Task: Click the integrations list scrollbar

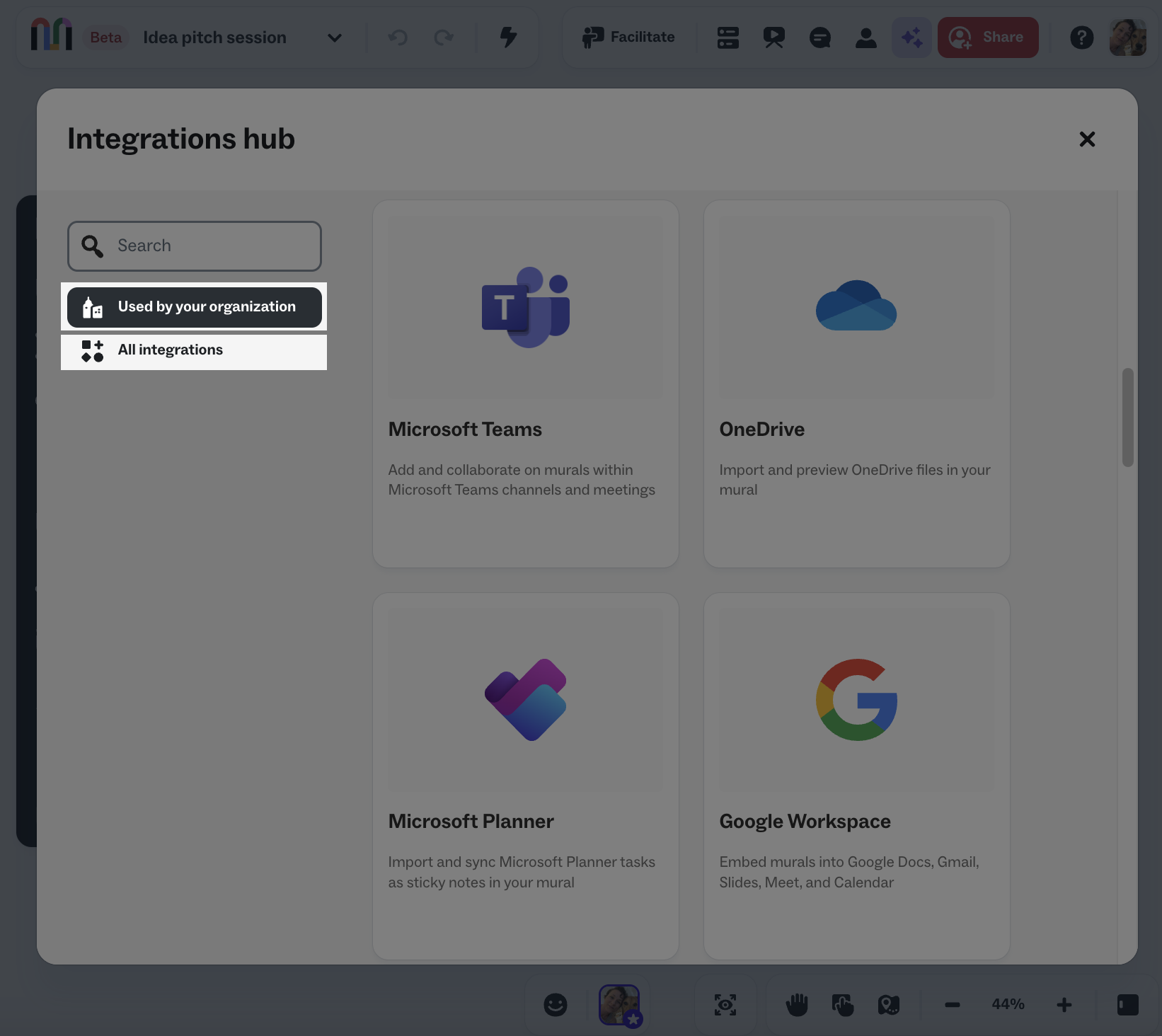Action: pos(1128,418)
